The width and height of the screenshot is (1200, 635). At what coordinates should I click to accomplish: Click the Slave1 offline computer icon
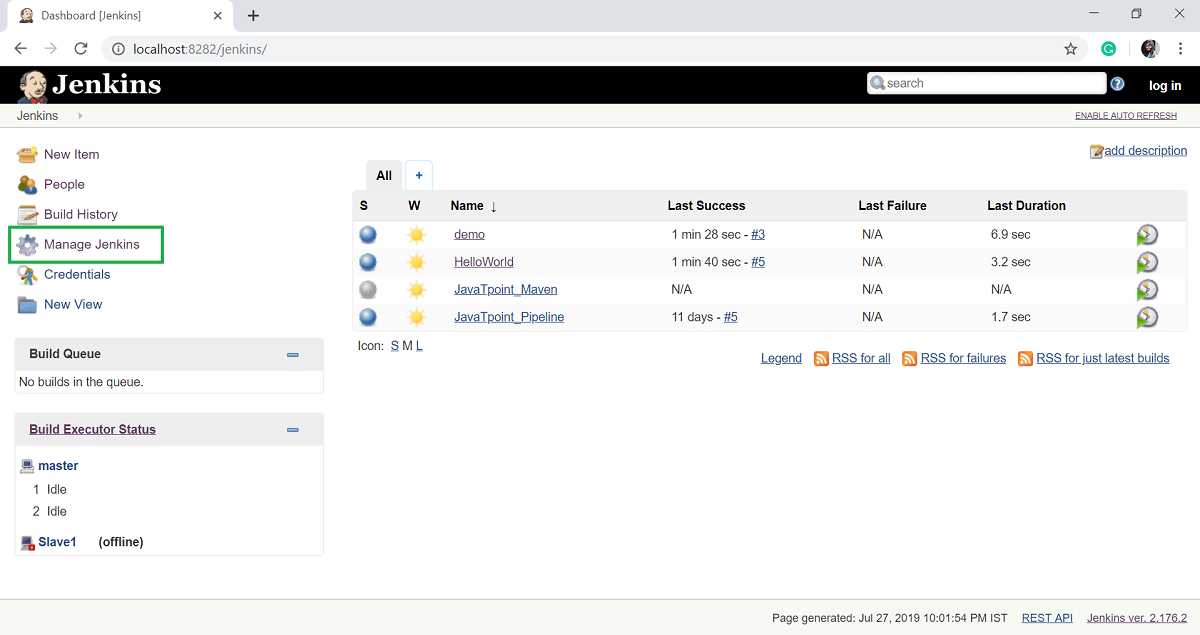coord(27,542)
